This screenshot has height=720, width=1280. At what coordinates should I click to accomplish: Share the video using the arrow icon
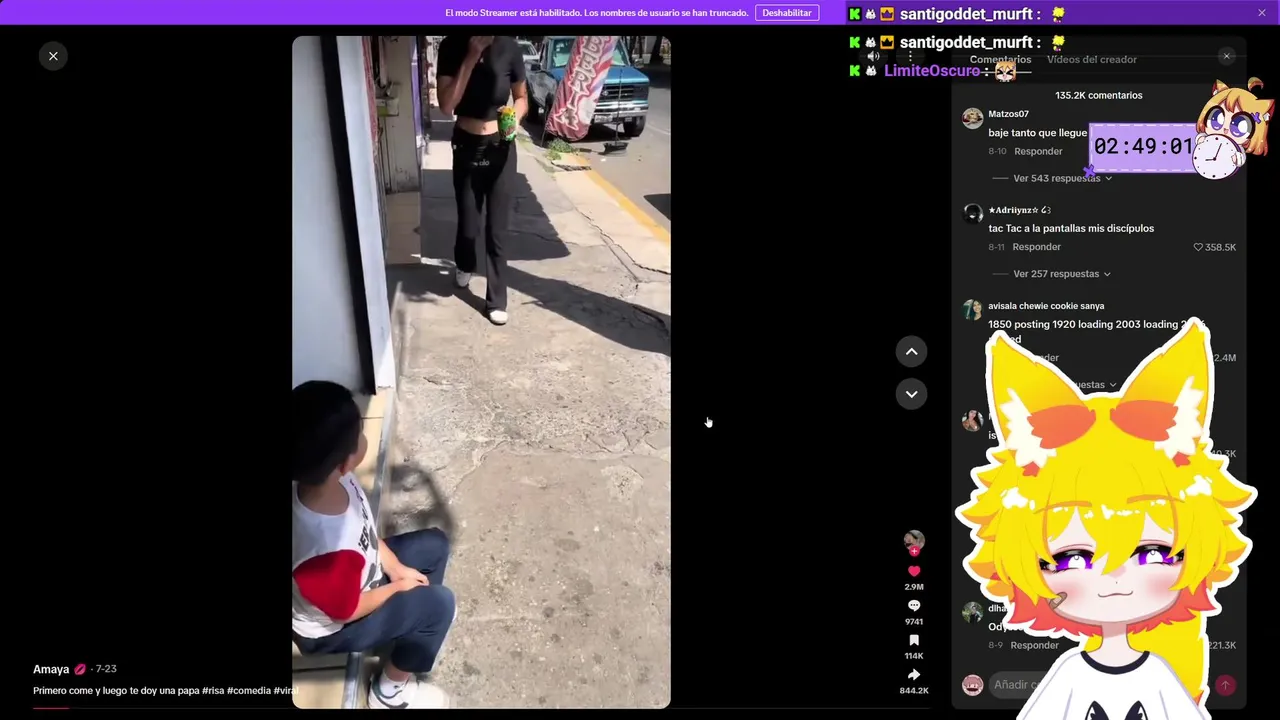point(914,675)
